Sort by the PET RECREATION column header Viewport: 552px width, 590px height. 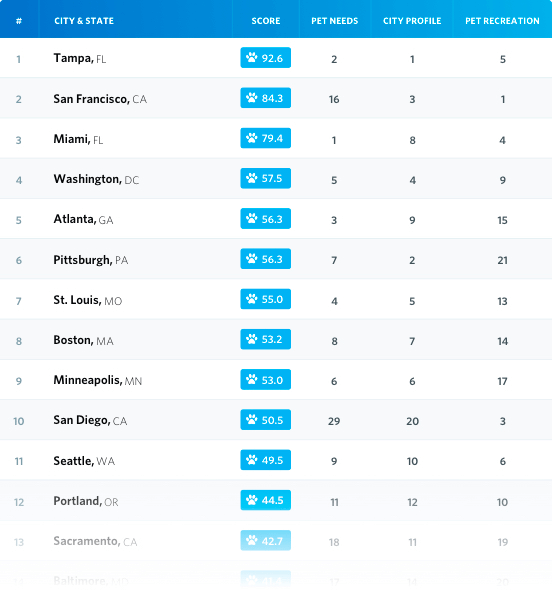click(x=502, y=21)
